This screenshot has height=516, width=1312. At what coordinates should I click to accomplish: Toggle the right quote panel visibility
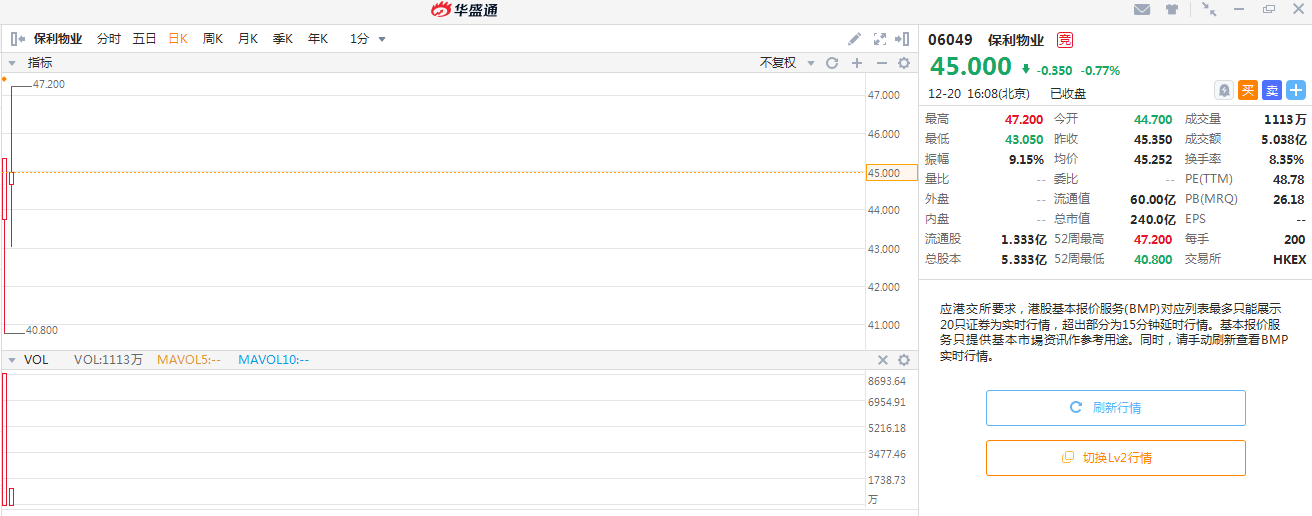(x=902, y=39)
